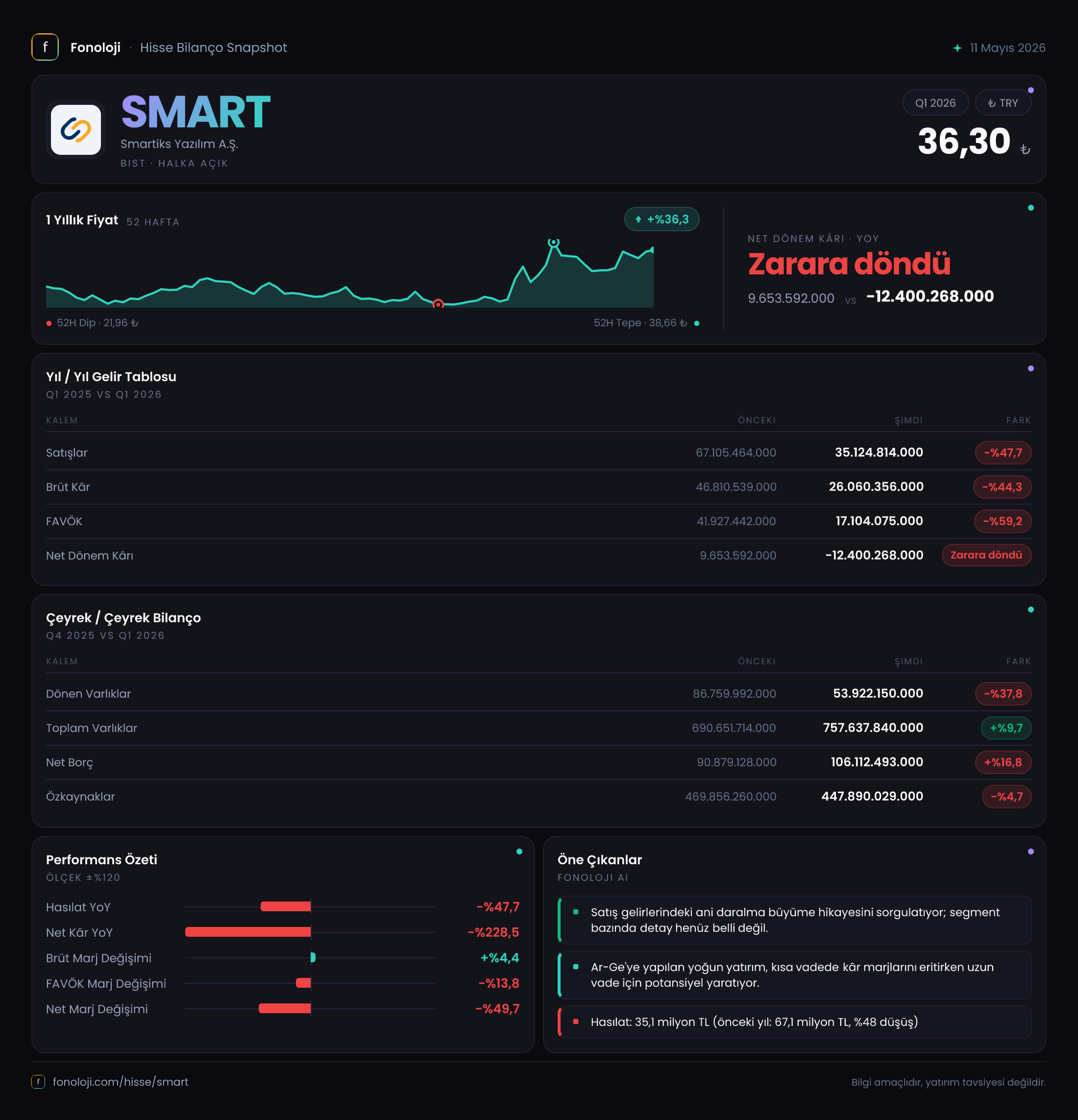Click the Net Borç +%16,8 badge
The width and height of the screenshot is (1078, 1120).
[x=1003, y=762]
